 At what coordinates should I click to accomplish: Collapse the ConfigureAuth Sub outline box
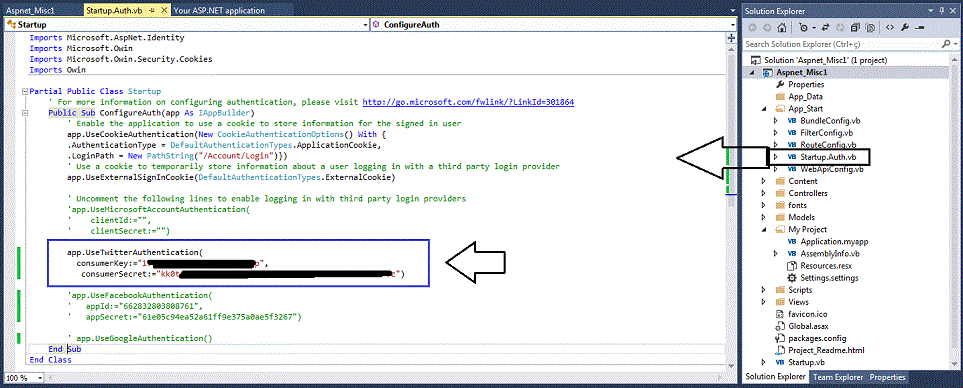pyautogui.click(x=25, y=113)
